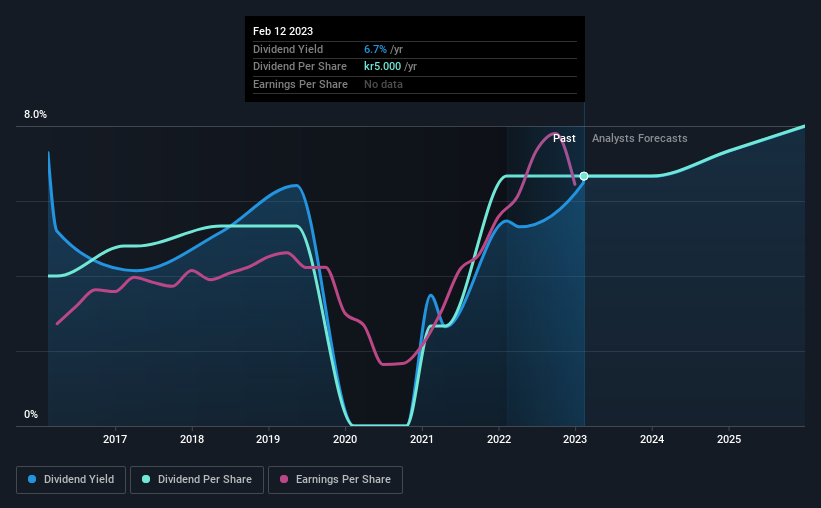Click the tooltip Dividend Per Share row label
821x508 pixels.
tap(299, 67)
